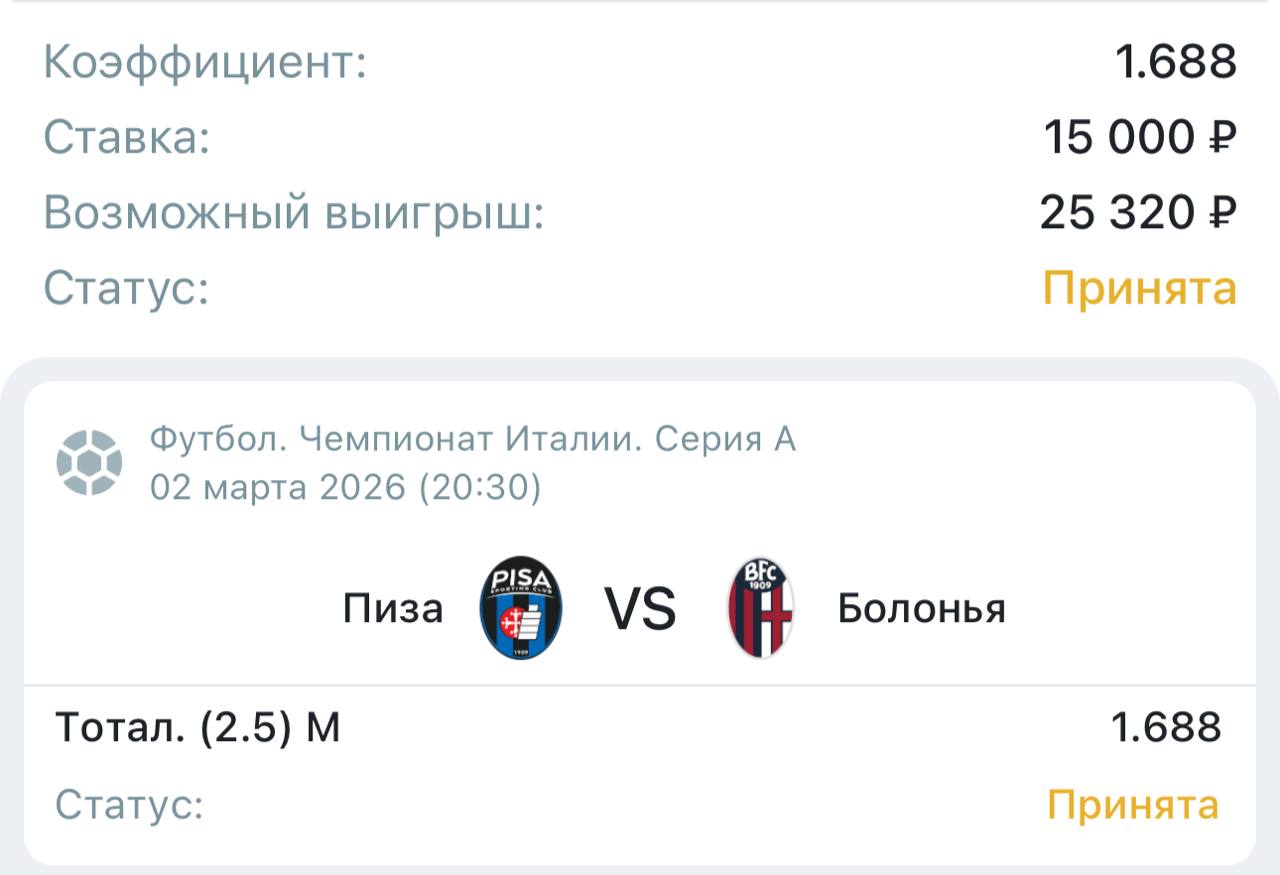1280x875 pixels.
Task: Tap the Pisa club logo
Action: coord(521,608)
